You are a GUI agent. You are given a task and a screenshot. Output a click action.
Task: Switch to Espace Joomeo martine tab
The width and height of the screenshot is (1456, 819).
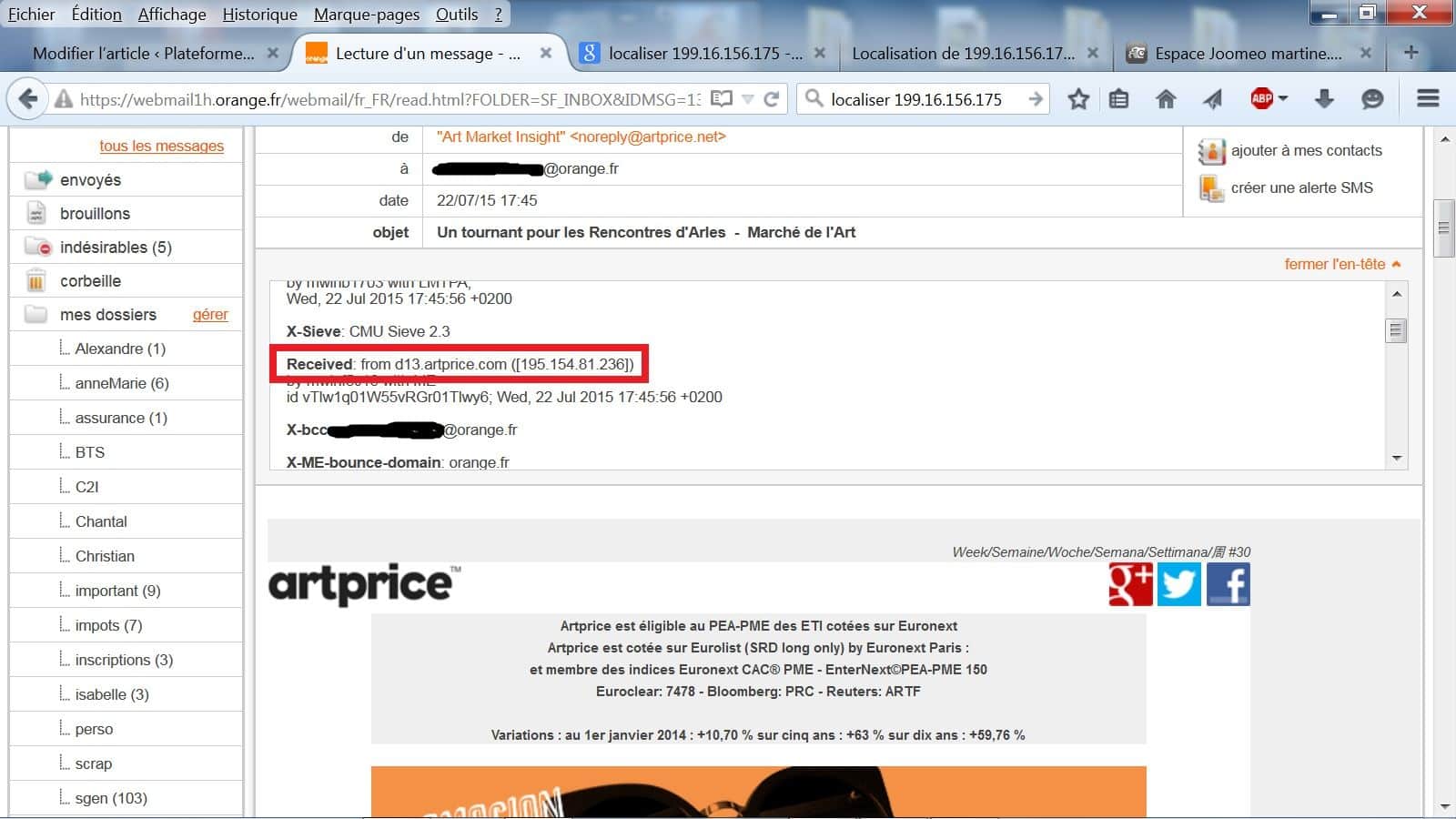pos(1248,54)
